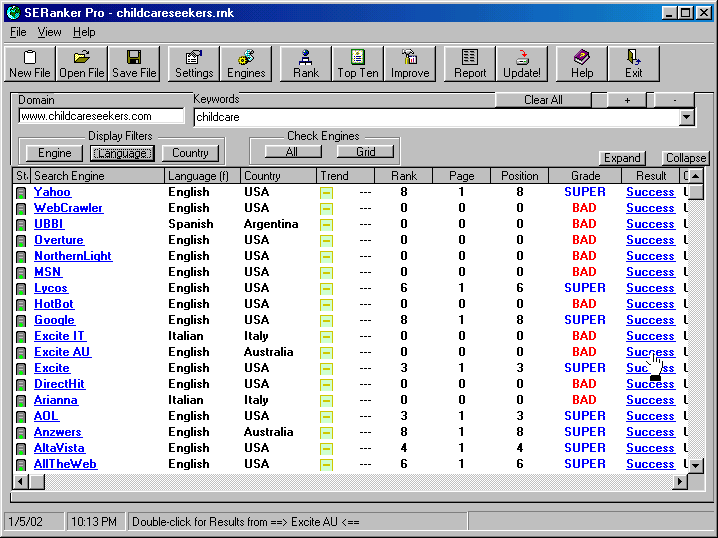Click the Update! toolbar icon
The image size is (718, 538).
click(522, 64)
